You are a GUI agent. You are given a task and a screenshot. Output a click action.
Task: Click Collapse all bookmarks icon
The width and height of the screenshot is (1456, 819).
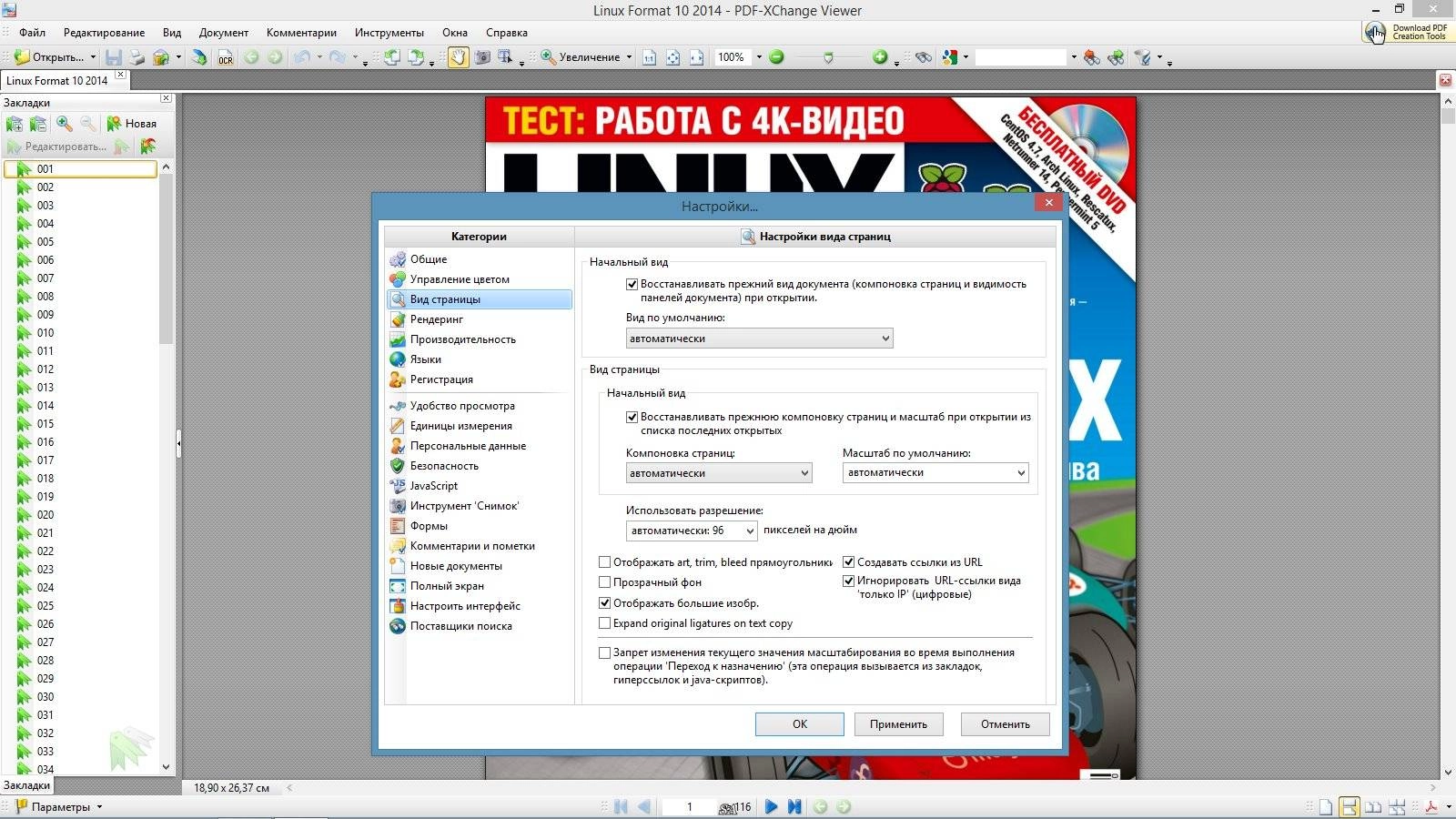point(38,124)
